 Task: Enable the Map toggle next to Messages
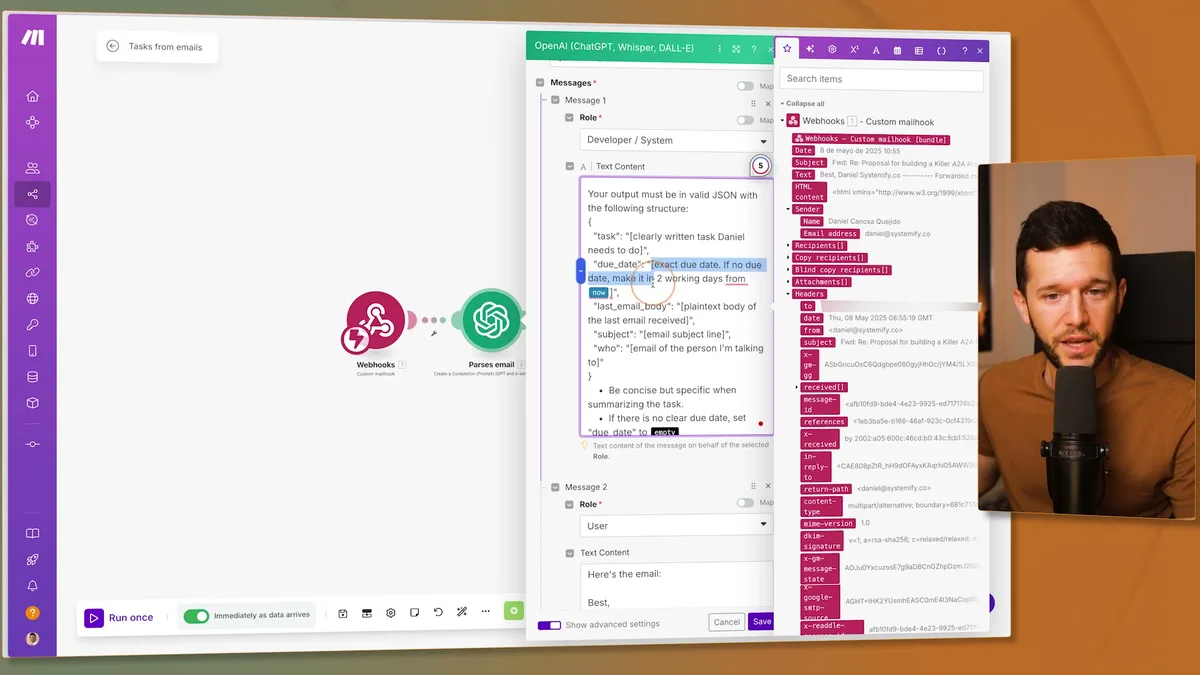(x=744, y=85)
